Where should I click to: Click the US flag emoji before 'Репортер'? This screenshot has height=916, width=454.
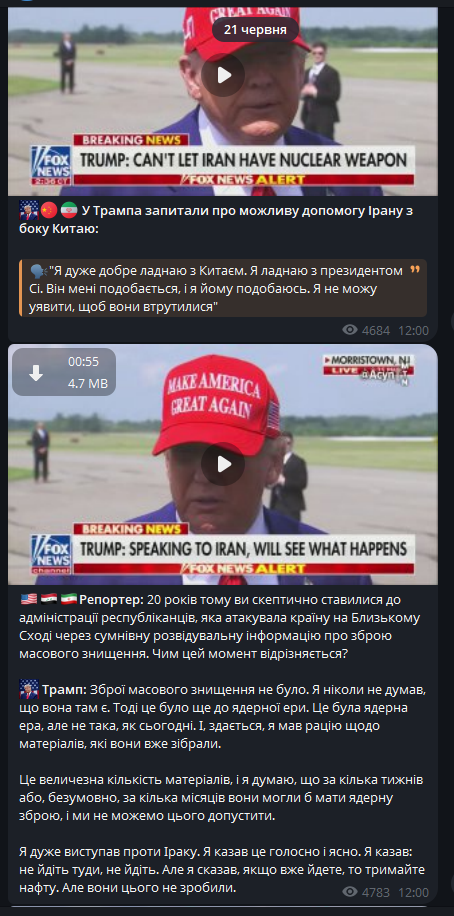tap(28, 599)
